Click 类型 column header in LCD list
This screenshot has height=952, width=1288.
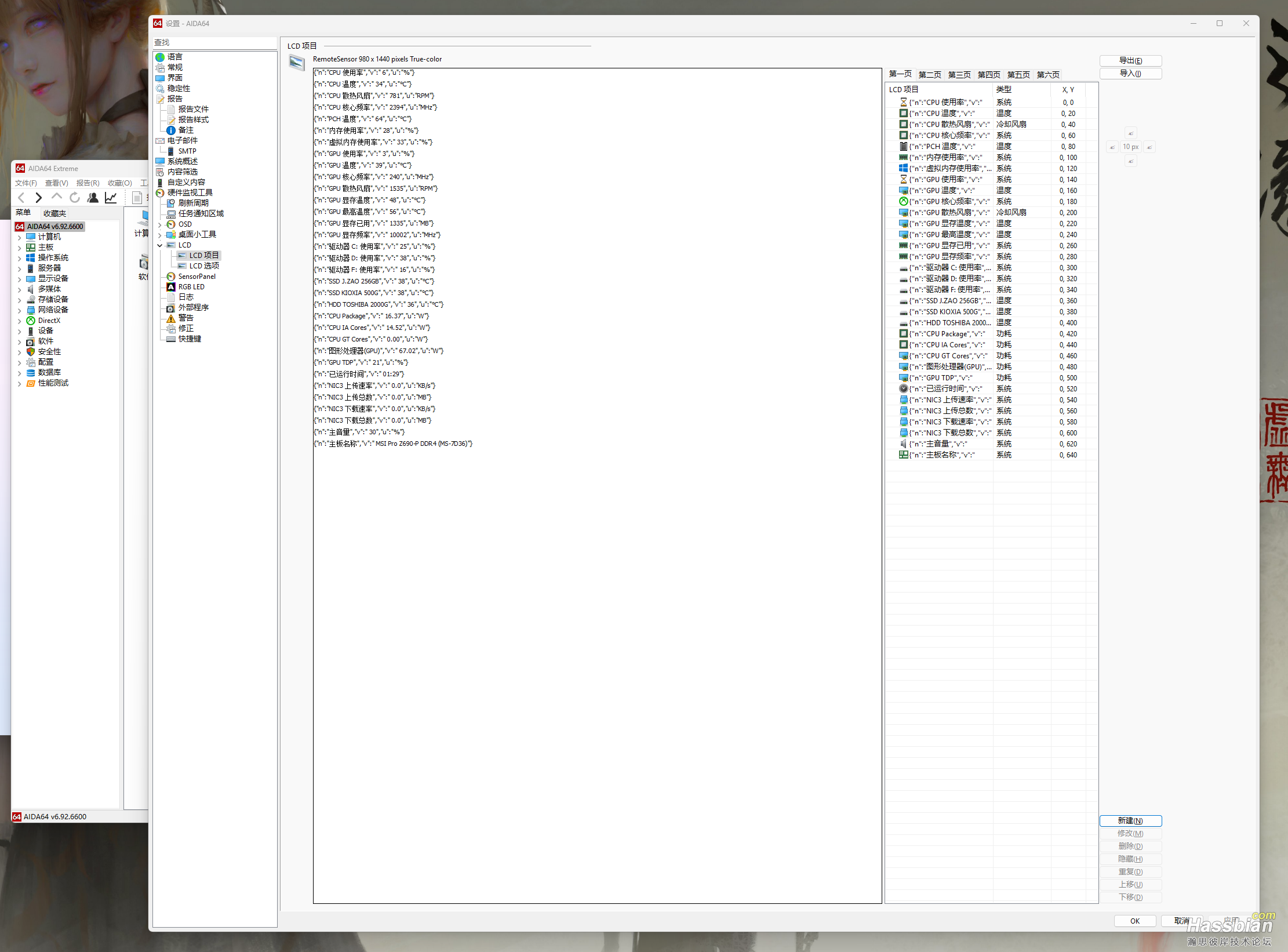click(1021, 90)
